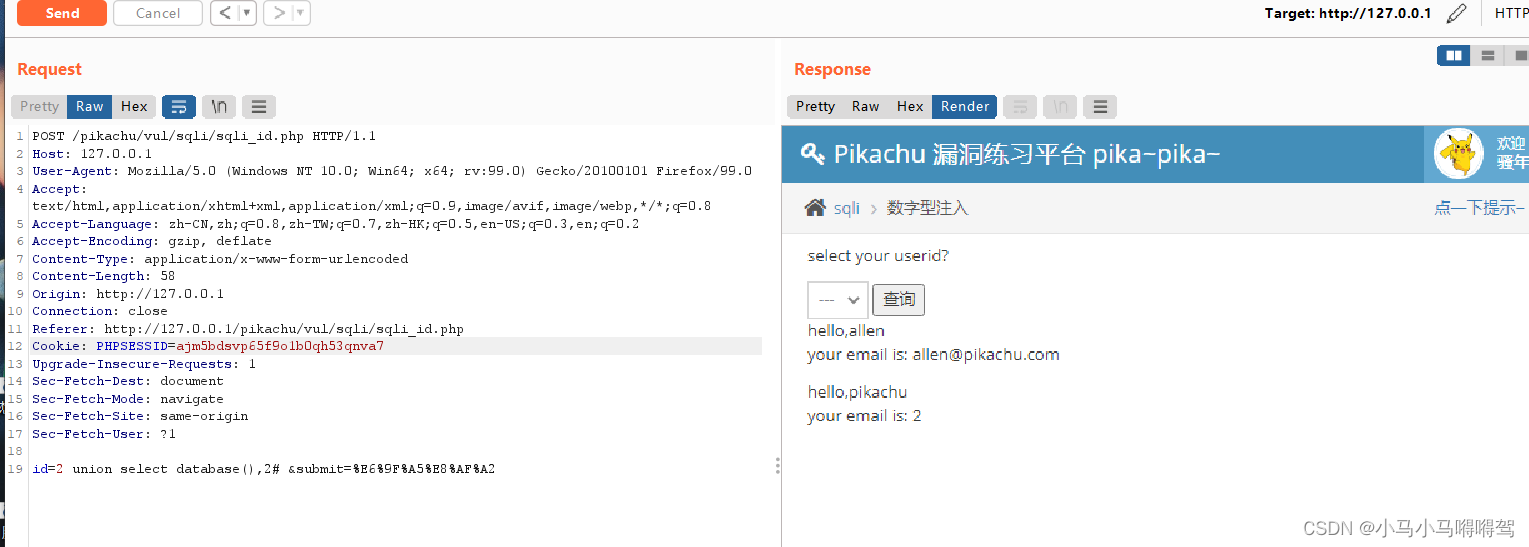Viewport: 1529px width, 547px height.
Task: Click the POST /pikachu/vul/sqli/sqli_id.php request line
Action: point(204,136)
